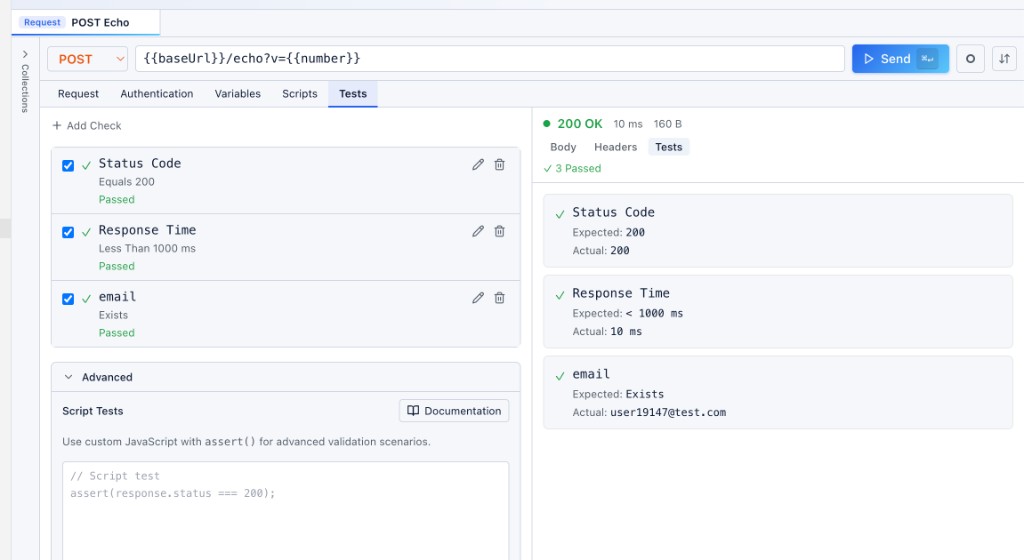Click into the script tests editor

[285, 509]
